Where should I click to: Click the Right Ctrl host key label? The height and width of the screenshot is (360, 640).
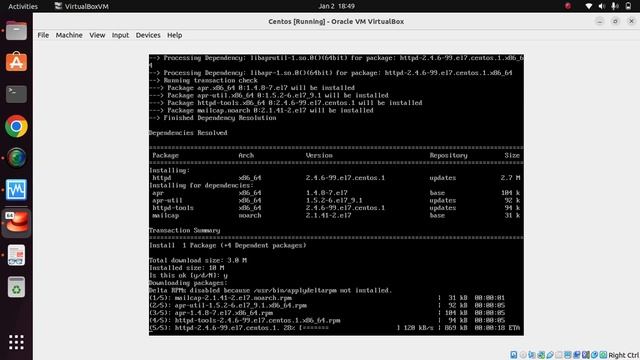pyautogui.click(x=624, y=355)
